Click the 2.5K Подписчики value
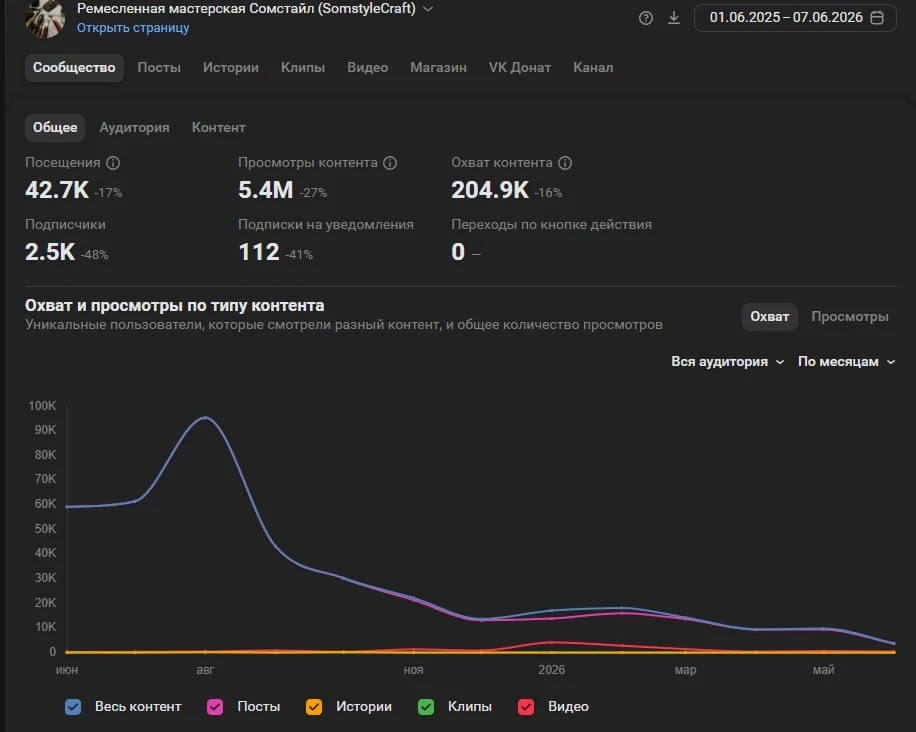Screen dimensions: 916x732 click(x=50, y=252)
